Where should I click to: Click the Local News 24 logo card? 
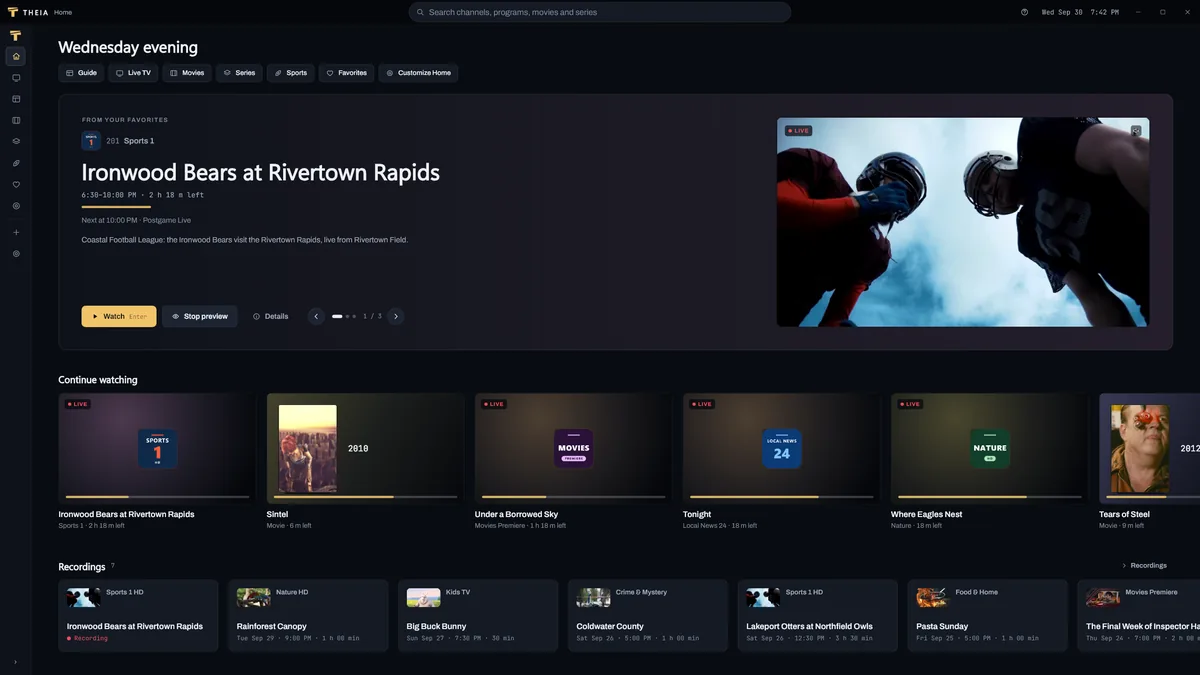(781, 449)
